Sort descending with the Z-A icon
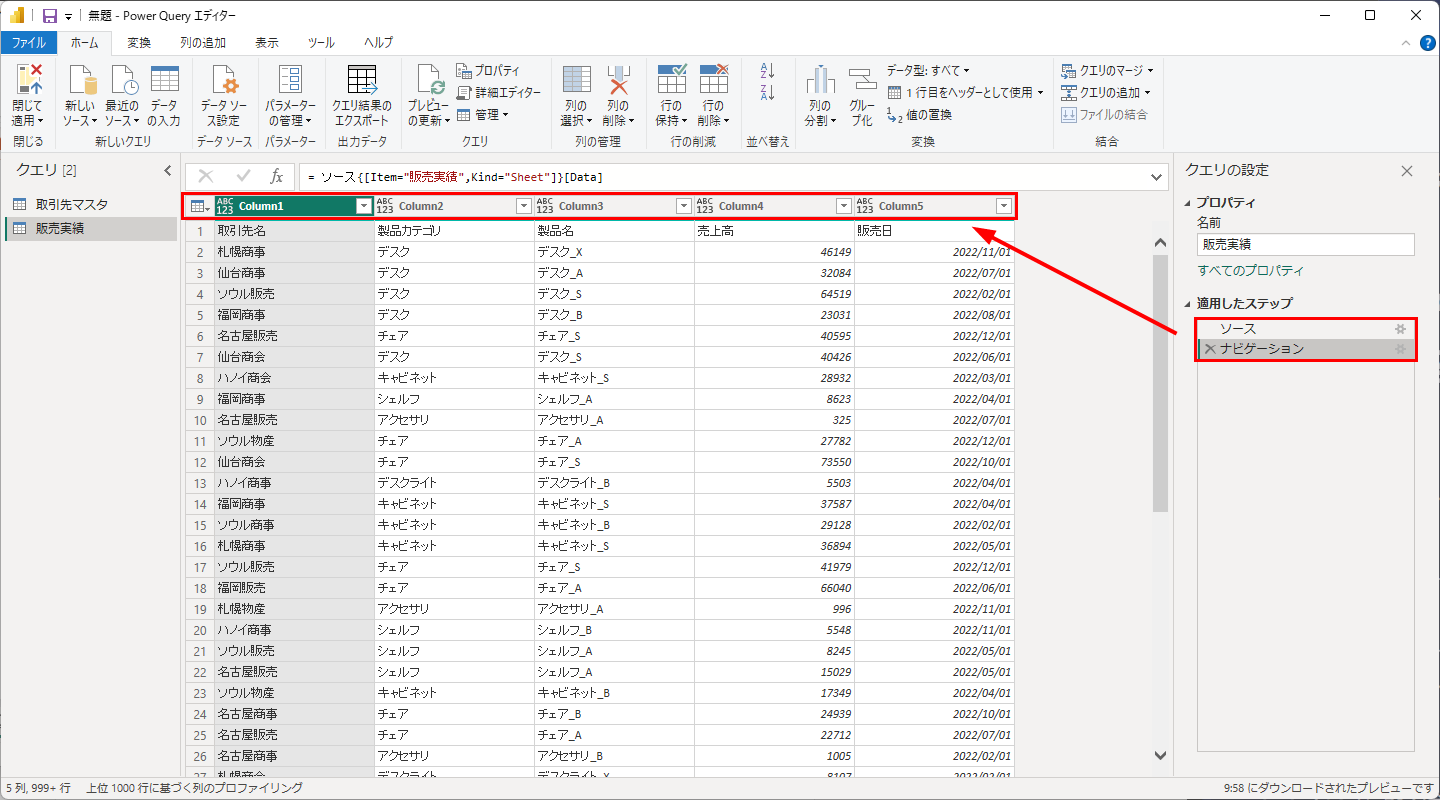Image resolution: width=1440 pixels, height=800 pixels. click(x=768, y=92)
